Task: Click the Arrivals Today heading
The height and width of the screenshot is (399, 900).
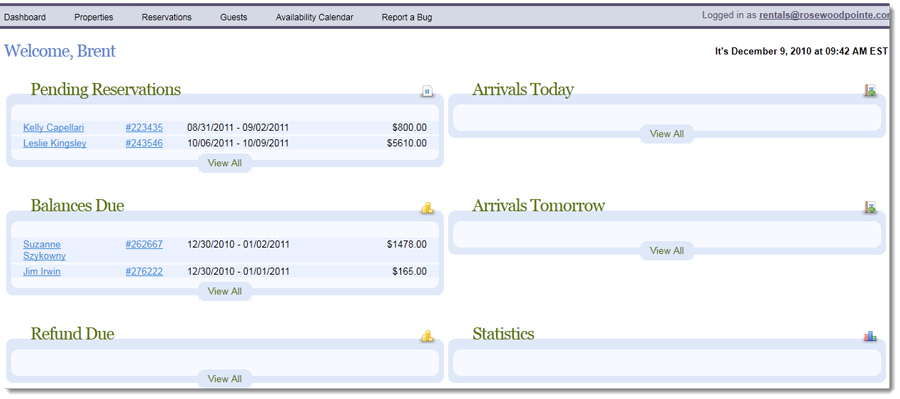Action: (523, 90)
